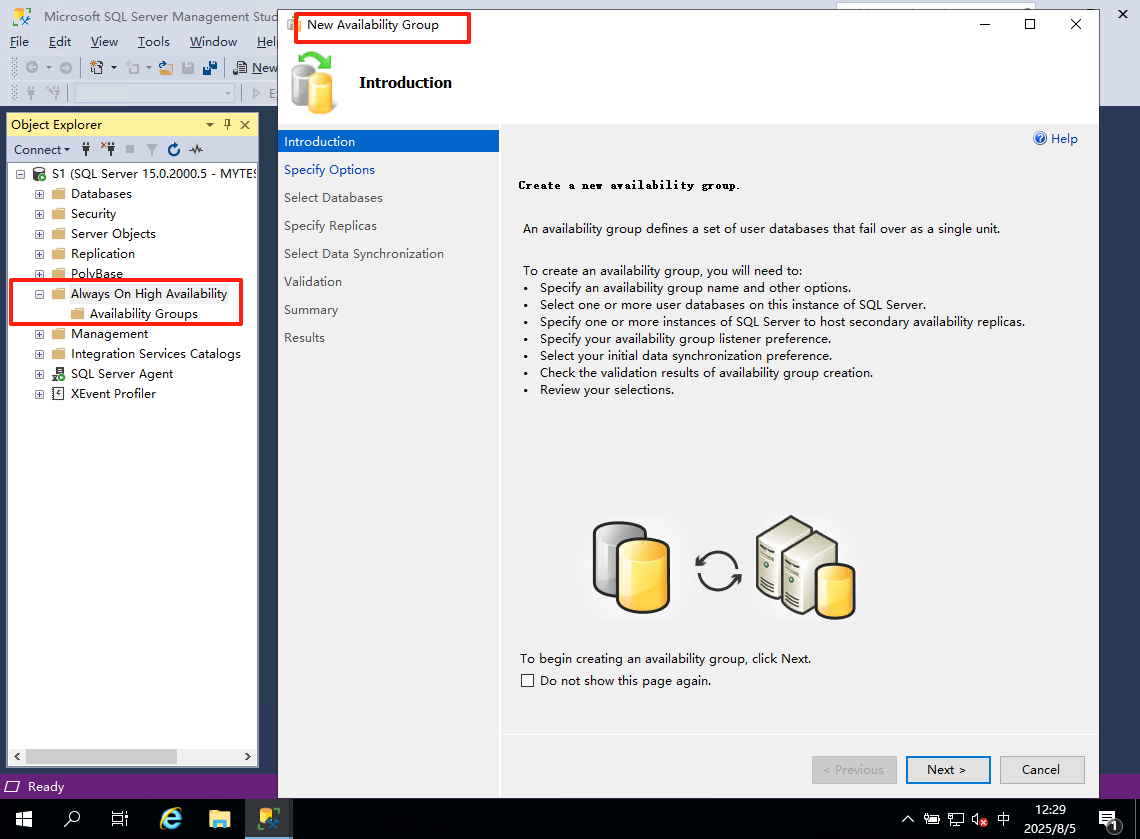The image size is (1140, 839).
Task: Click the New Project toolbar icon in SSMS
Action: click(x=96, y=68)
